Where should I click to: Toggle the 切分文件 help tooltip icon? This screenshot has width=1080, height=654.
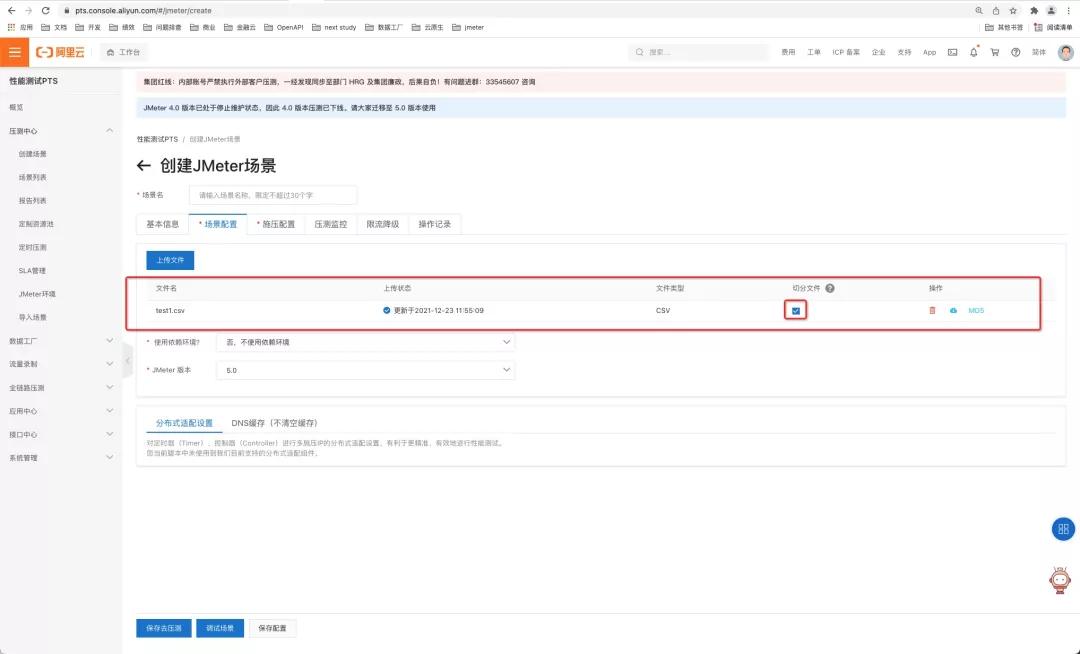pyautogui.click(x=829, y=288)
